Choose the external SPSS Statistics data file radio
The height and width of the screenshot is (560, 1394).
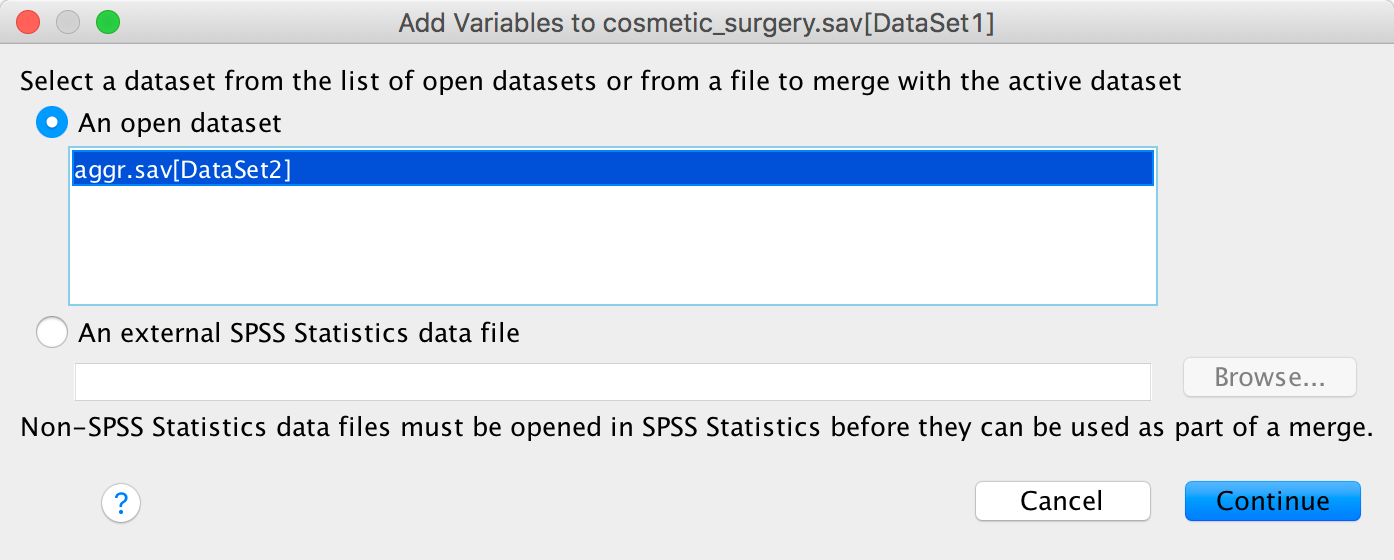pos(51,332)
